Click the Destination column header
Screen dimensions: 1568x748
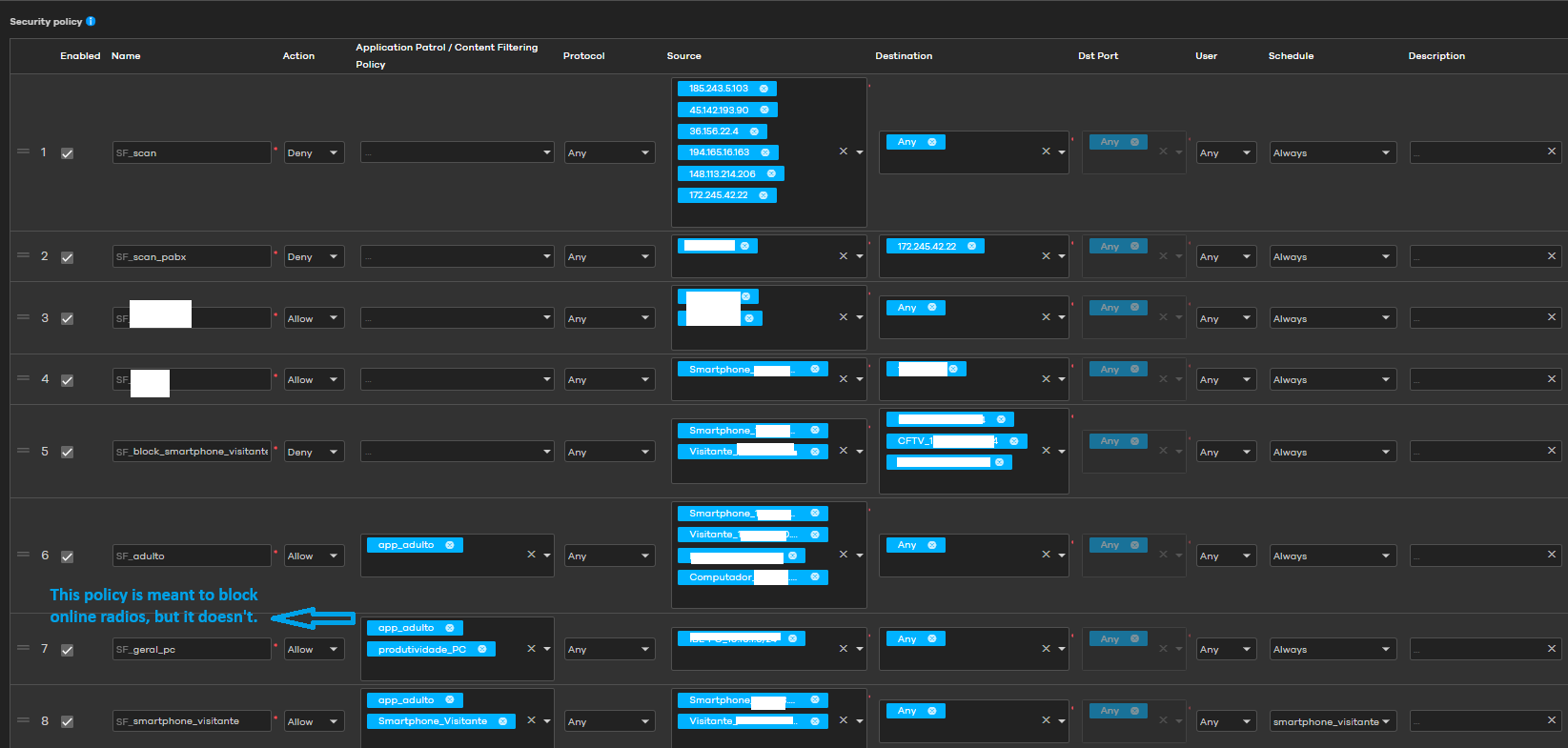point(904,56)
